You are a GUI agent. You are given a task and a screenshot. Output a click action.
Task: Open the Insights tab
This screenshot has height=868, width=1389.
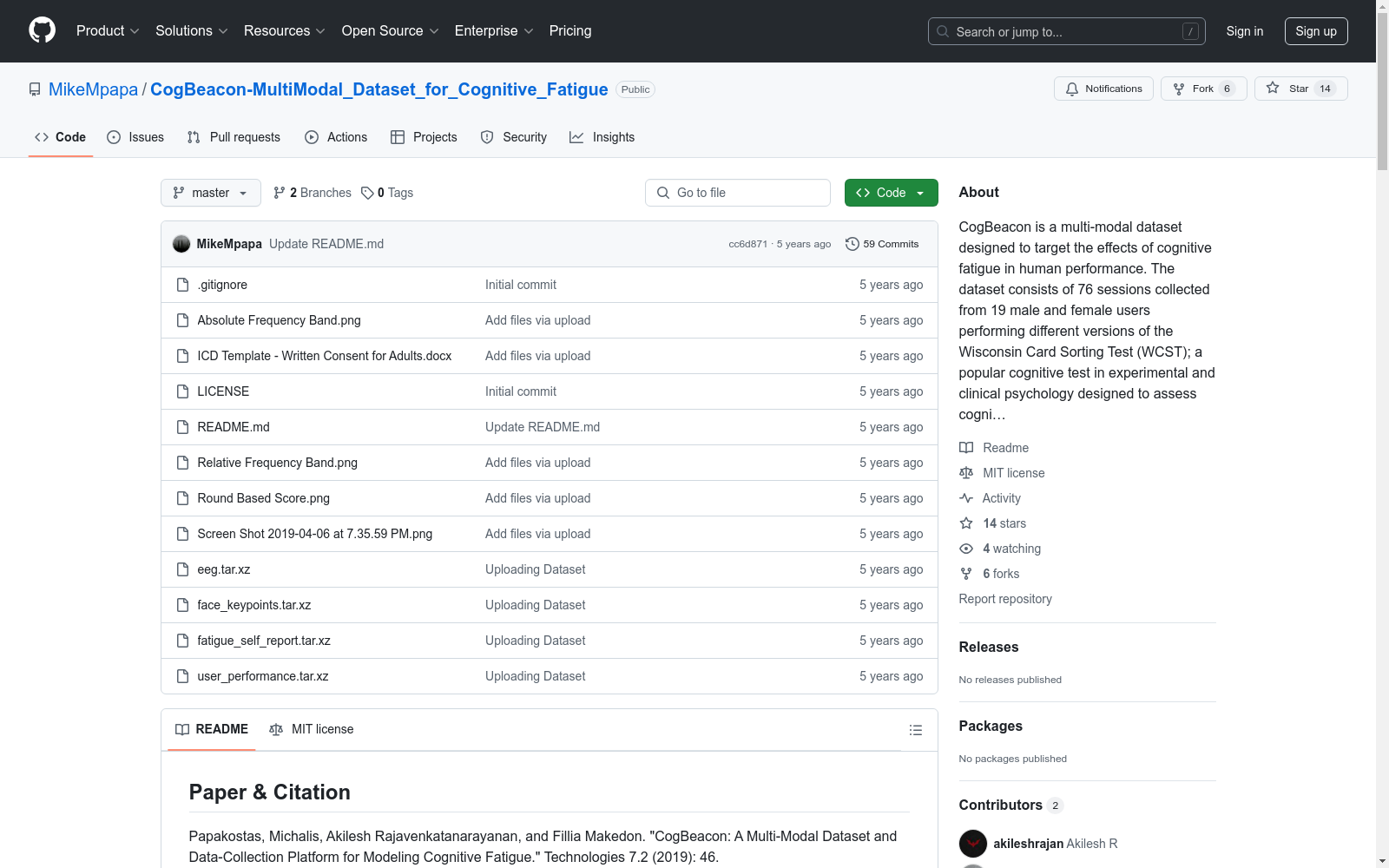click(602, 137)
